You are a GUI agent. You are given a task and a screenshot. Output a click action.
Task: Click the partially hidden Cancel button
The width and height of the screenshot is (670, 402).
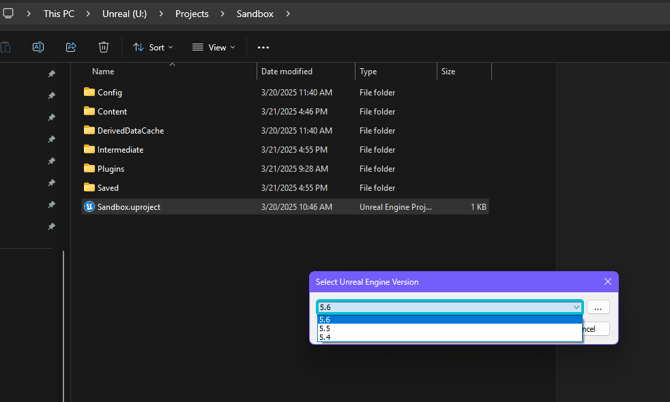click(596, 329)
